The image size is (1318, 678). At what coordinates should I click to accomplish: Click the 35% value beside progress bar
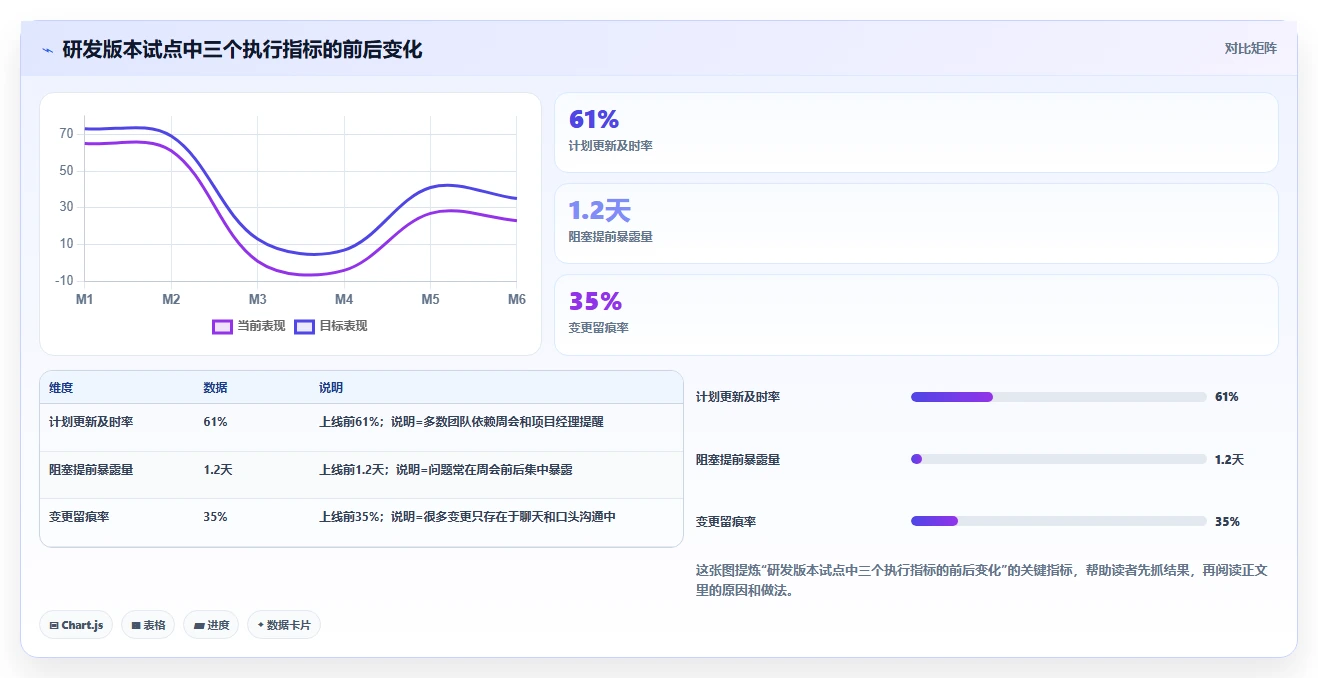1227,521
